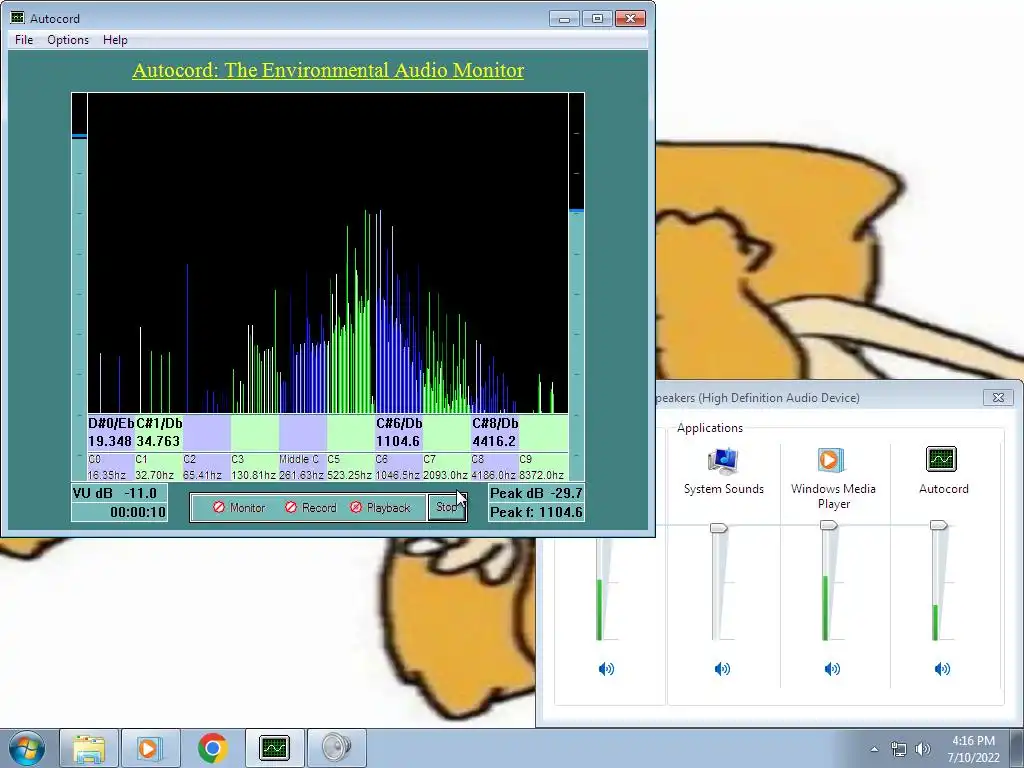The width and height of the screenshot is (1024, 768).
Task: Click the C#8/Db 4416.2 note label
Action: (x=495, y=432)
